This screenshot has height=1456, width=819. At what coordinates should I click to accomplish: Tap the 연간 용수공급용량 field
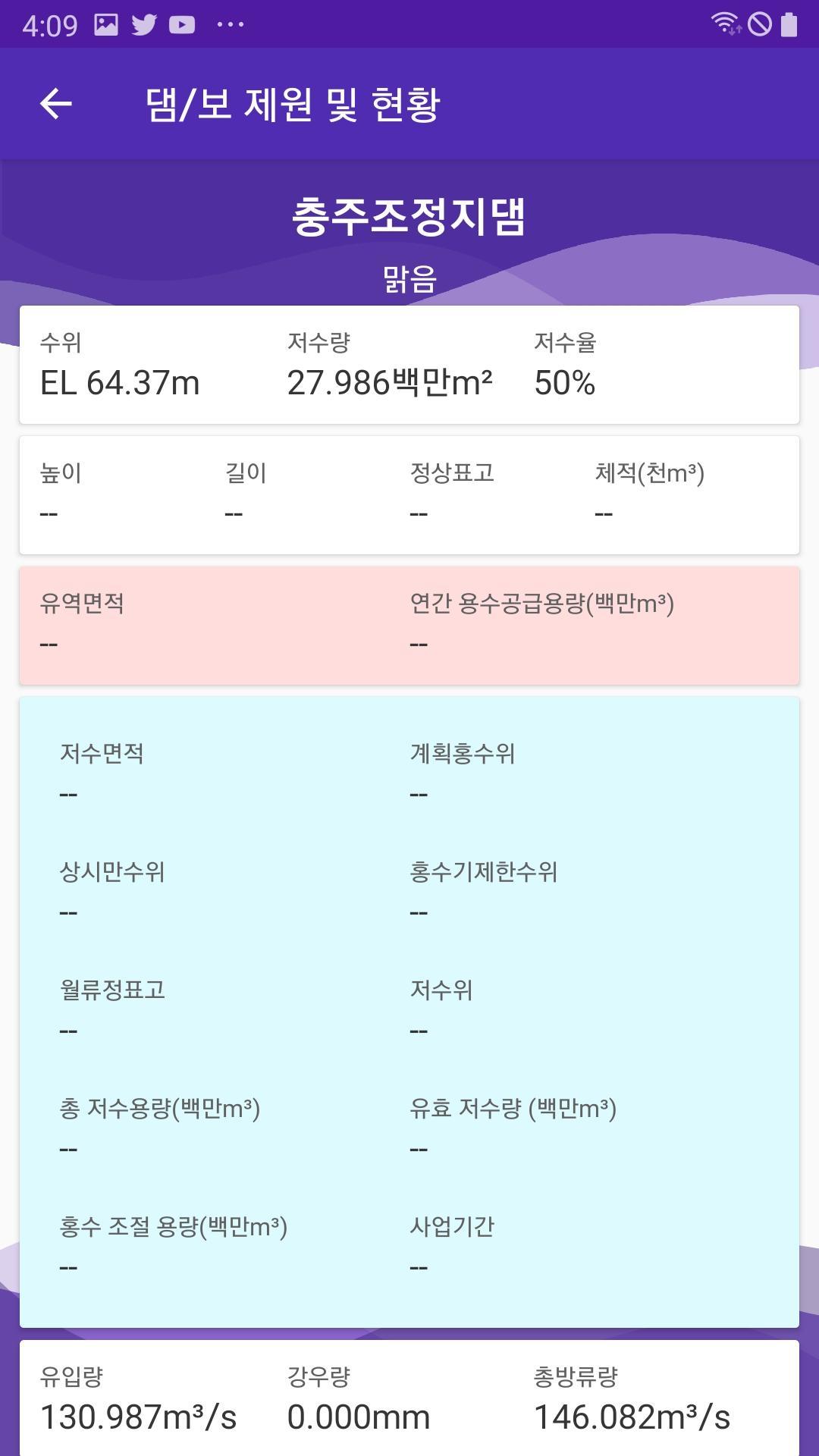click(541, 623)
